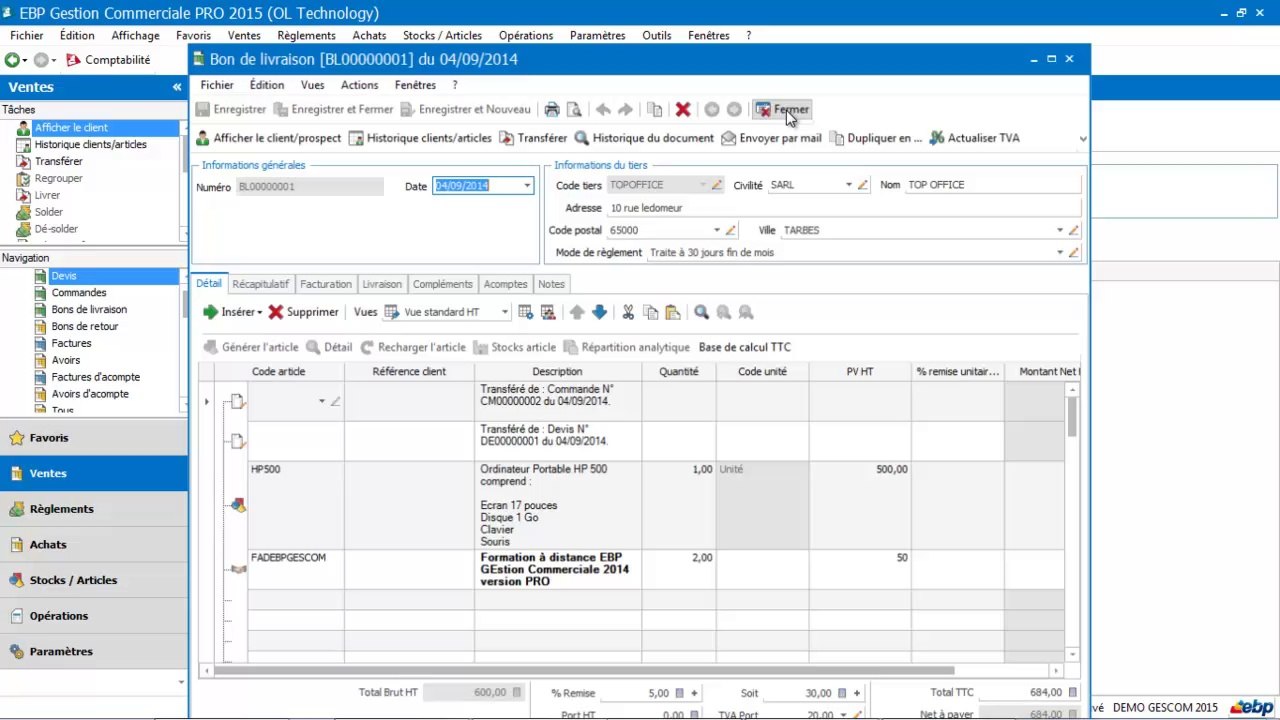The width and height of the screenshot is (1280, 720).
Task: Click the magnifier search icon in grid toolbar
Action: coord(702,312)
